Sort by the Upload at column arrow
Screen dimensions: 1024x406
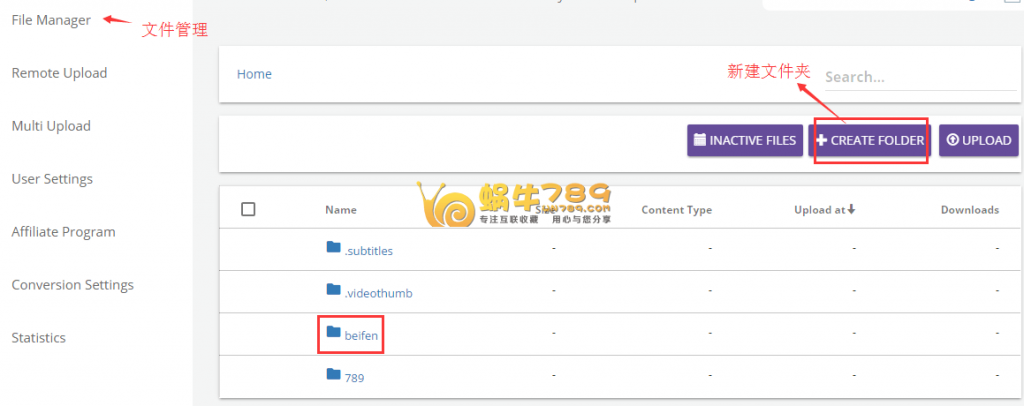851,210
